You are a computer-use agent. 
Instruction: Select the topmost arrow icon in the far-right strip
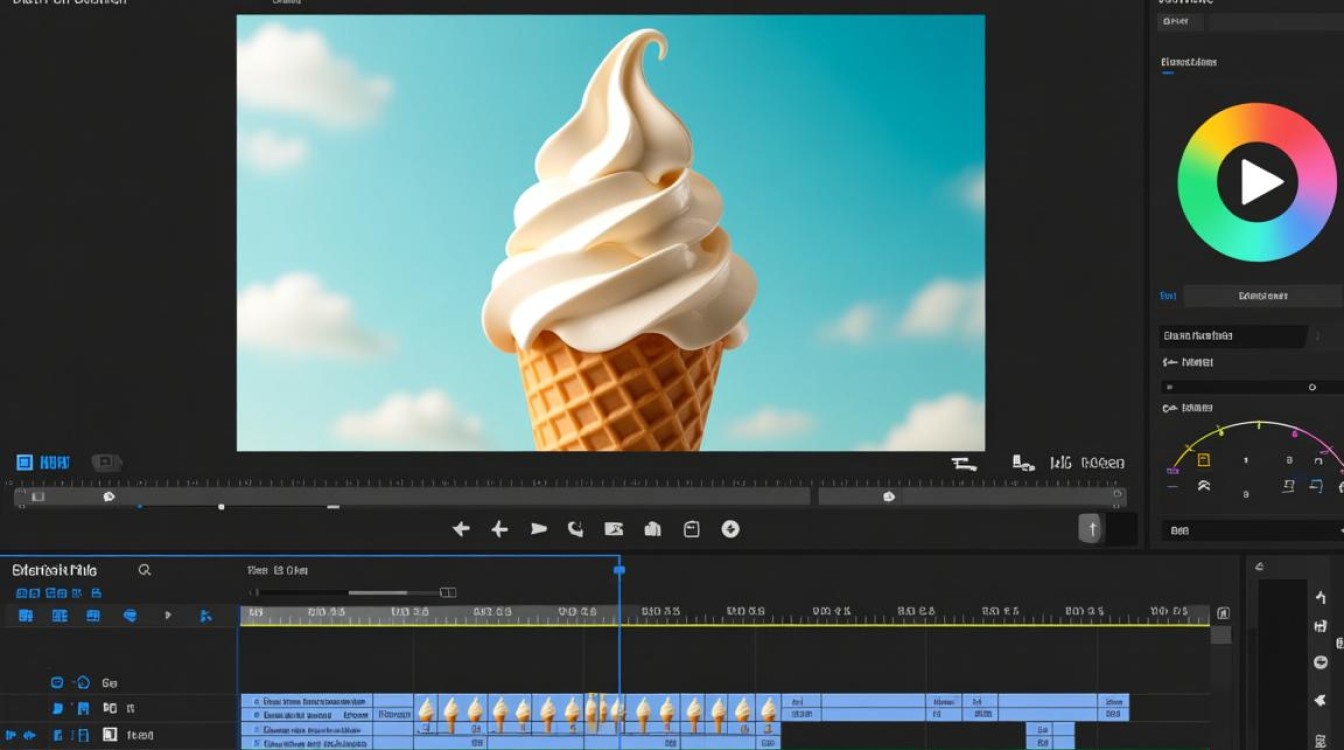(x=1320, y=598)
